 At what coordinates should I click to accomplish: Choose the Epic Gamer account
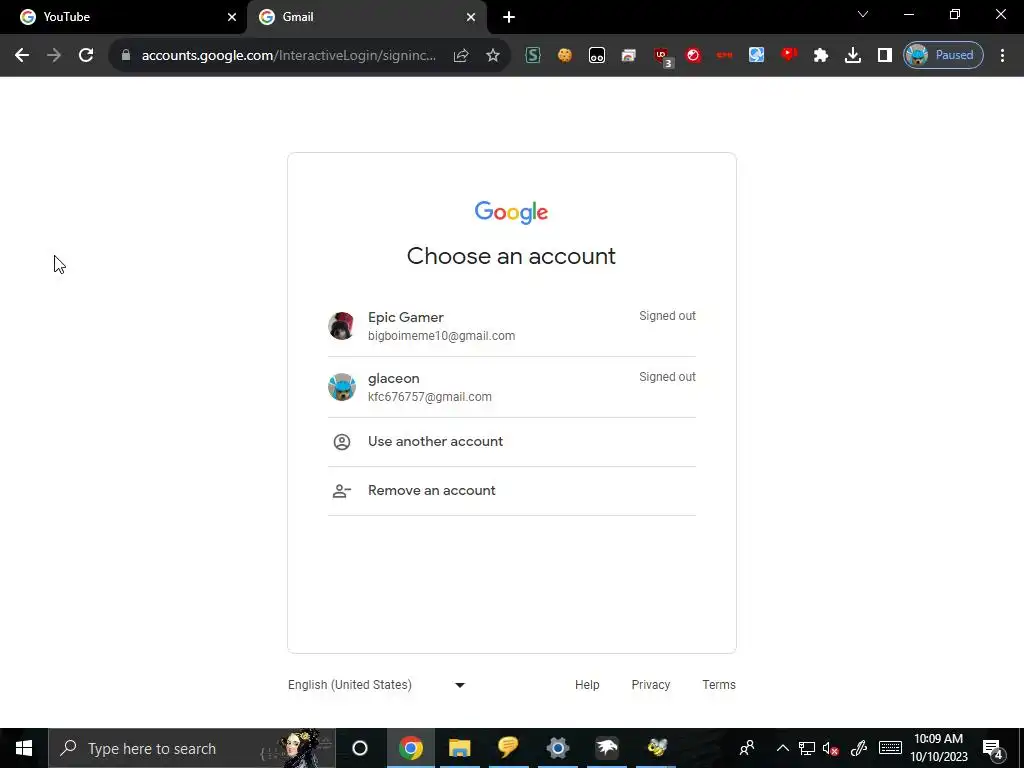click(512, 326)
